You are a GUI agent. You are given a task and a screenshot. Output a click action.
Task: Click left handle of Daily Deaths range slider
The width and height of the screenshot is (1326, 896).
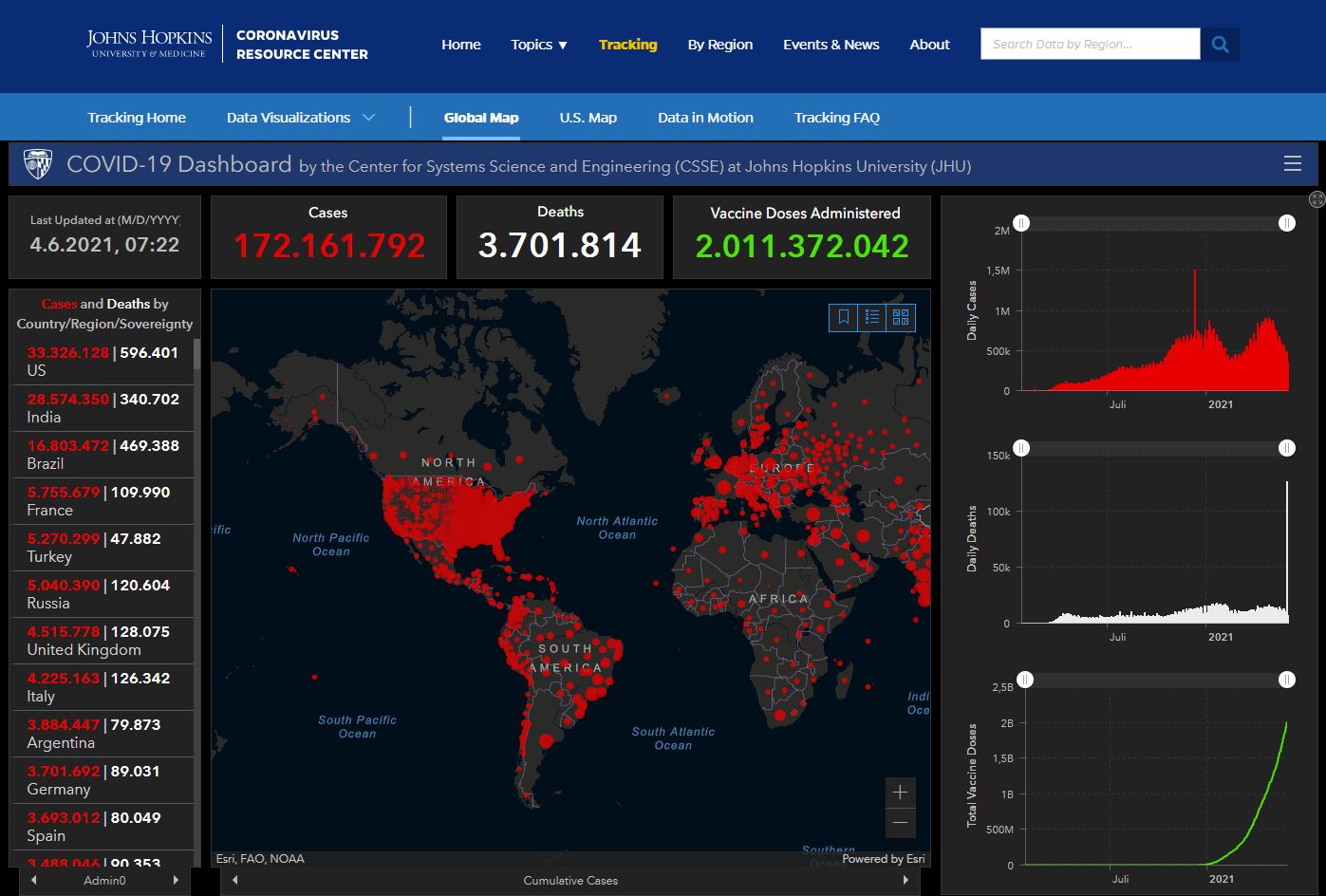[1021, 448]
